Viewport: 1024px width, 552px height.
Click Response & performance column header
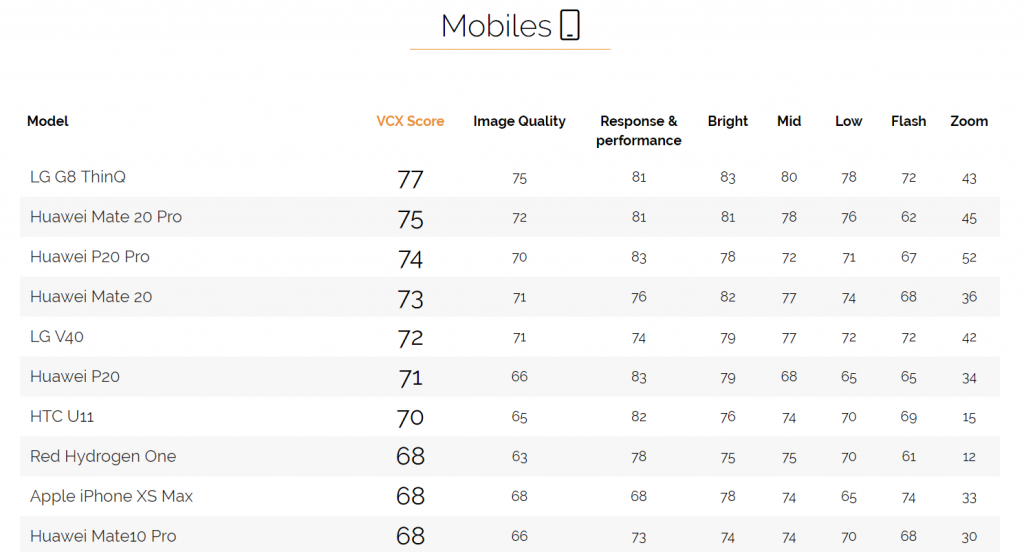click(x=638, y=130)
